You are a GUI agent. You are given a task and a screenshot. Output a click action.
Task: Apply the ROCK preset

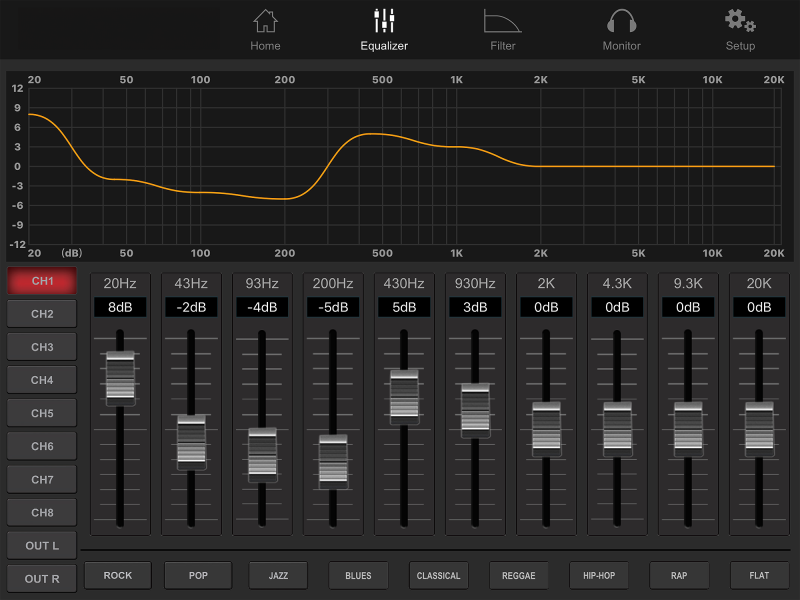tap(118, 575)
